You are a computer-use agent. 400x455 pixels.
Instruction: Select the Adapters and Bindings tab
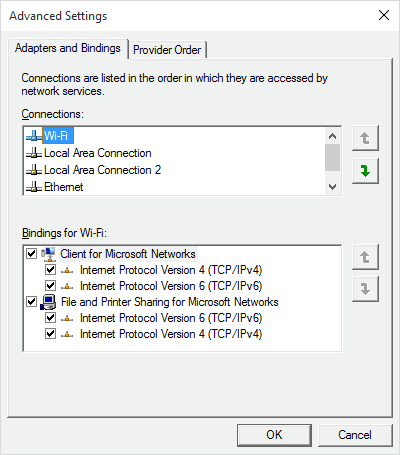point(68,48)
